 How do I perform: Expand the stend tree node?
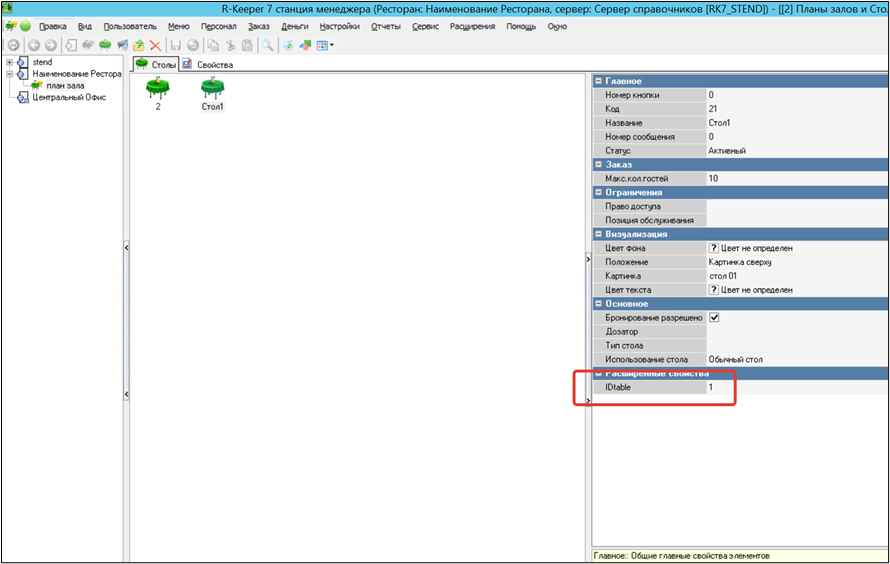[10, 62]
